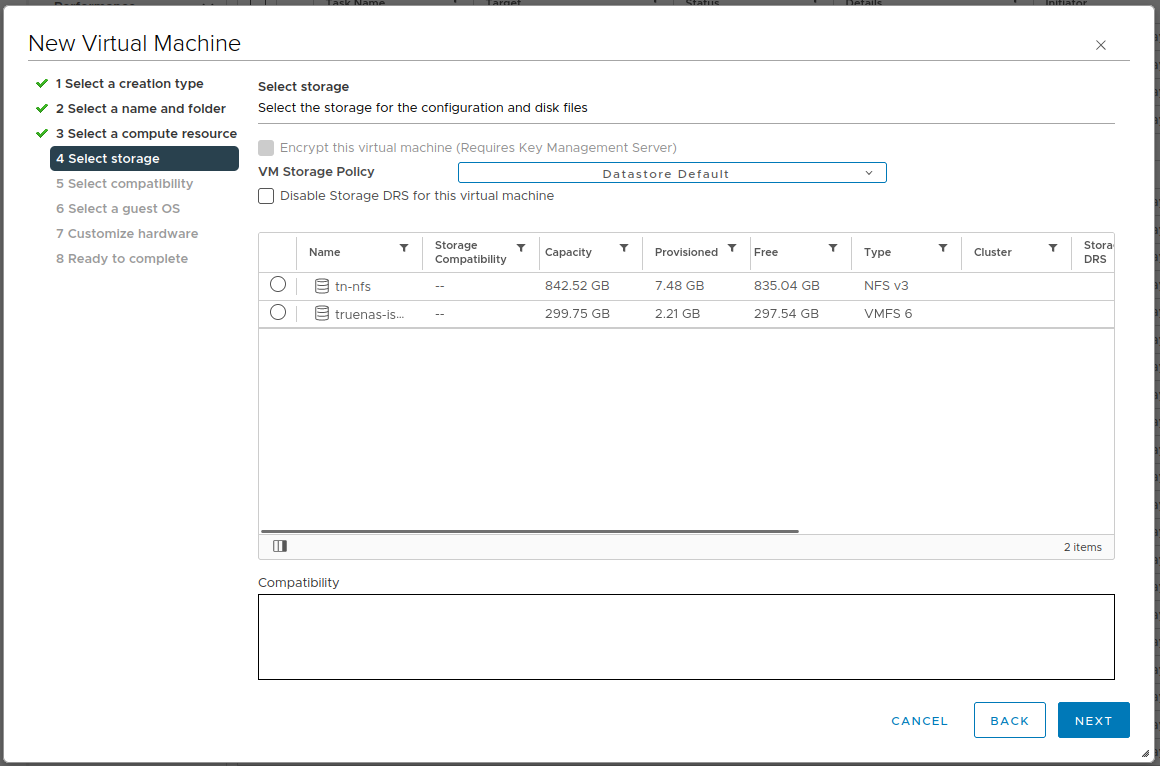
Task: Click Storage Compatibility column filter icon
Action: 521,248
